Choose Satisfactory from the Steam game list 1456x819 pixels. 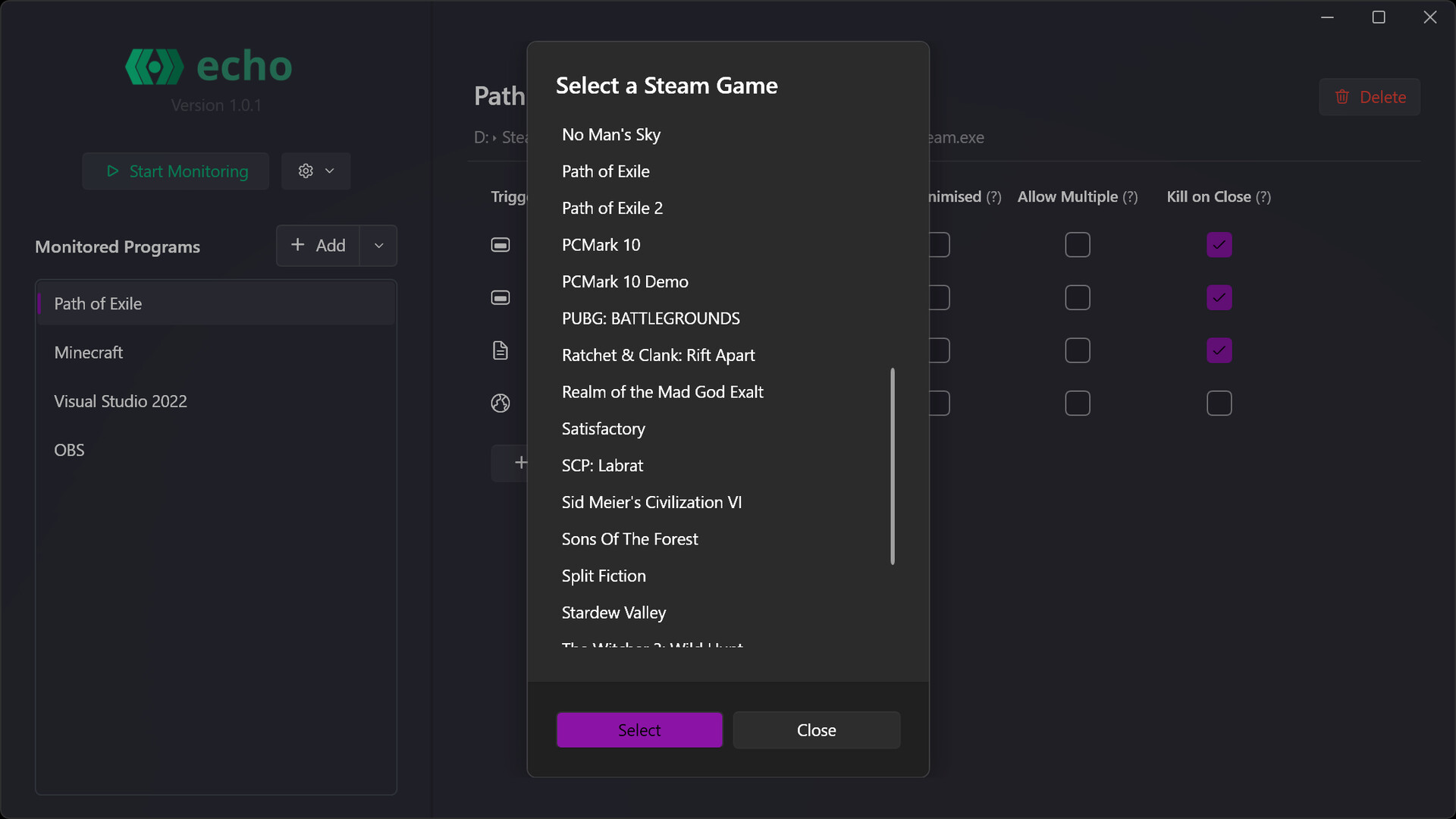point(603,429)
